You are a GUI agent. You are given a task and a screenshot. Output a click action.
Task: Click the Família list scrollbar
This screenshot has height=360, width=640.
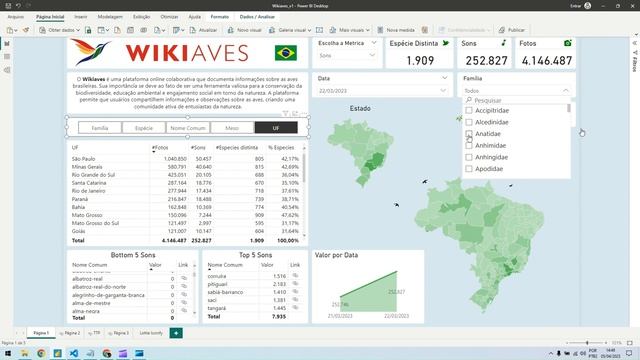coord(569,108)
